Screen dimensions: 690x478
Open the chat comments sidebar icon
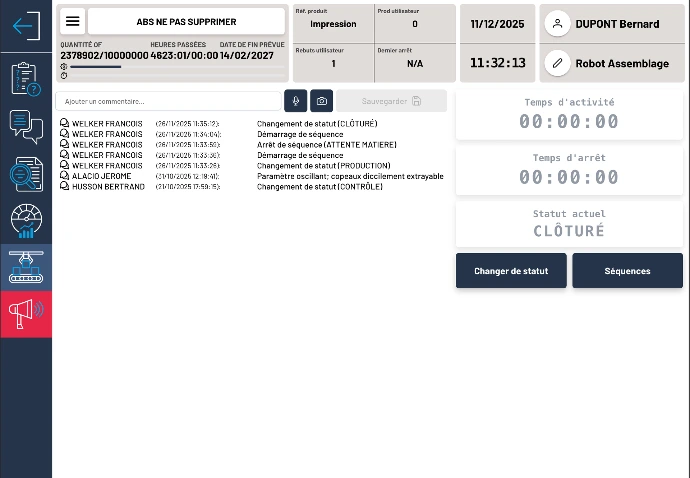point(25,126)
